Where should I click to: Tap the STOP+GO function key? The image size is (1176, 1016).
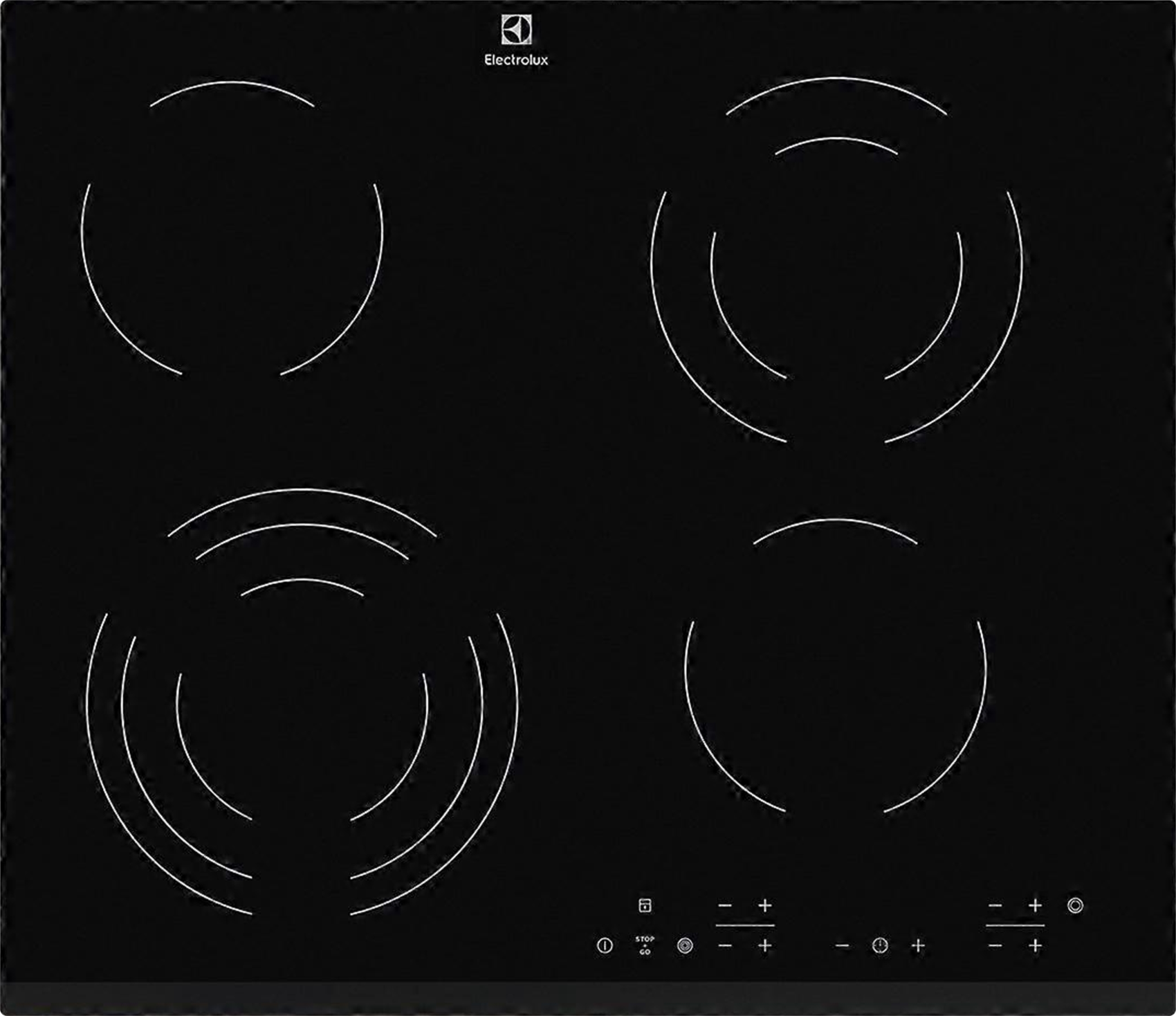[x=645, y=945]
